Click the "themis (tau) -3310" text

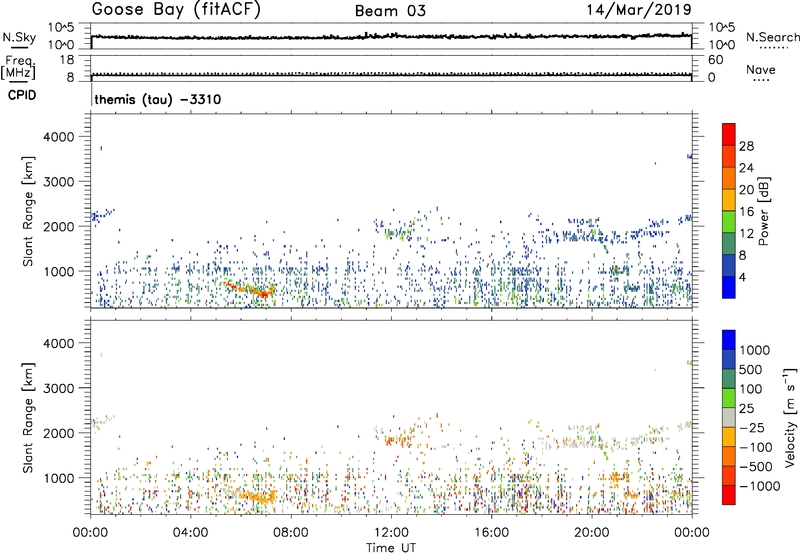coord(158,99)
